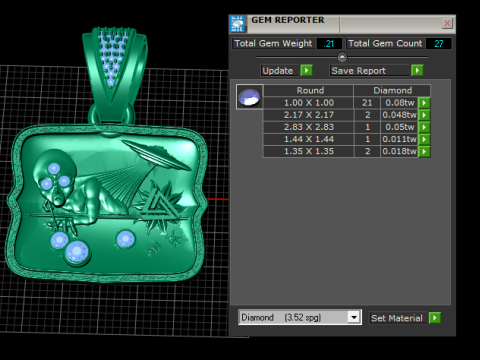
Task: Click the quantity 21 cell
Action: (367, 103)
